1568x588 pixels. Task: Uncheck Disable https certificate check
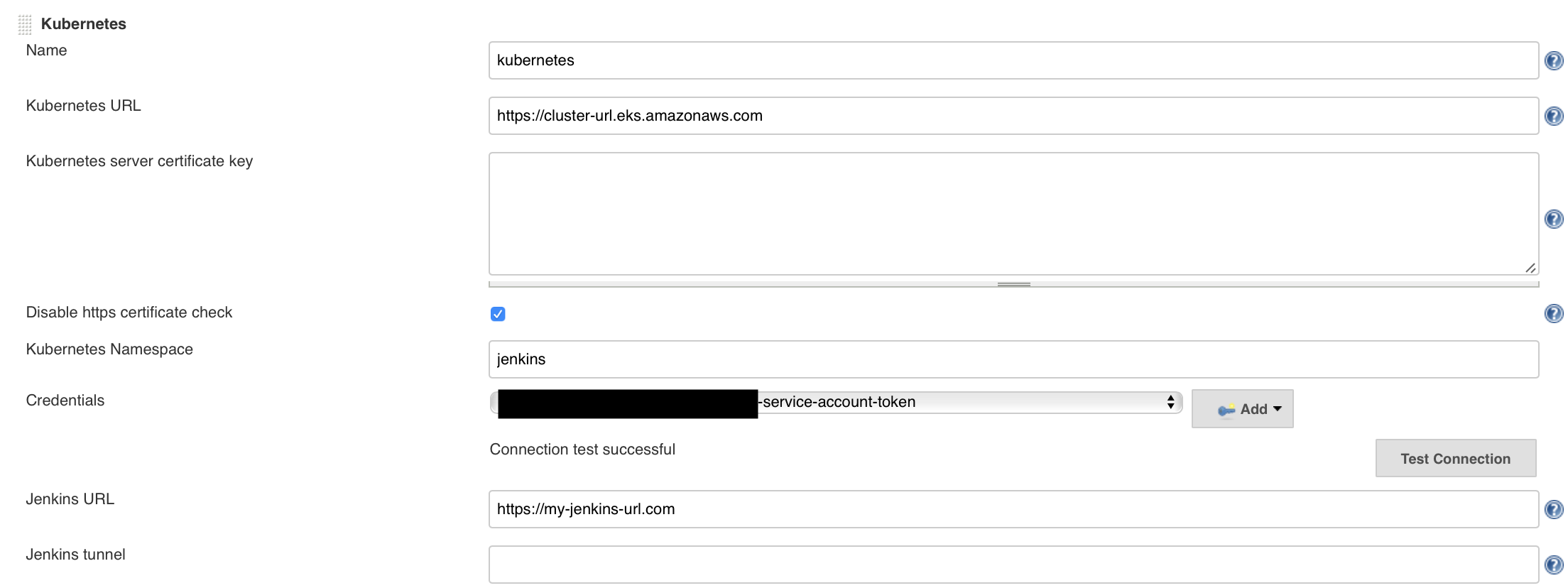(x=498, y=314)
